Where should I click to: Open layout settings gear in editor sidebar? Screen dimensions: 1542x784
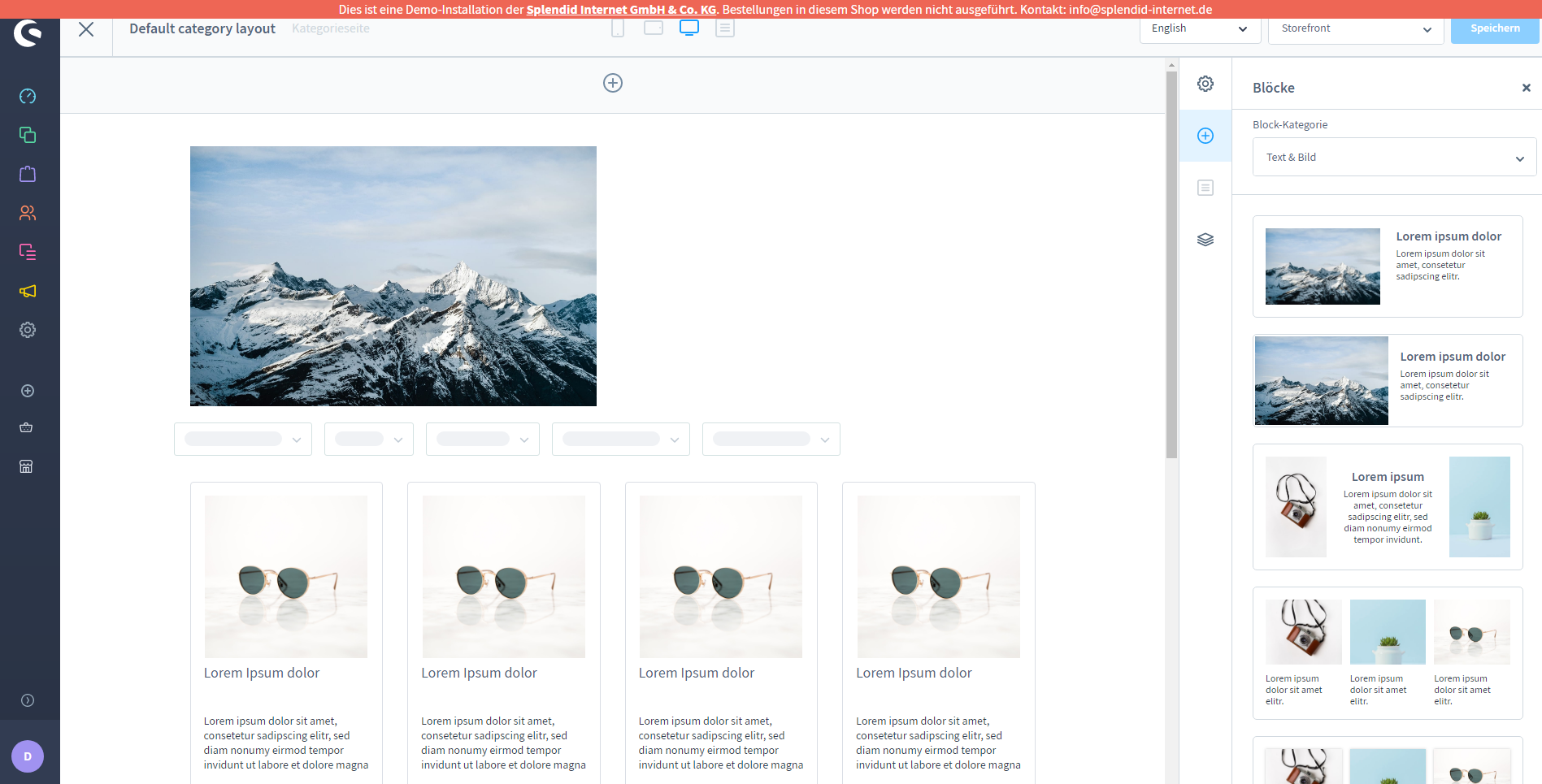point(1205,84)
